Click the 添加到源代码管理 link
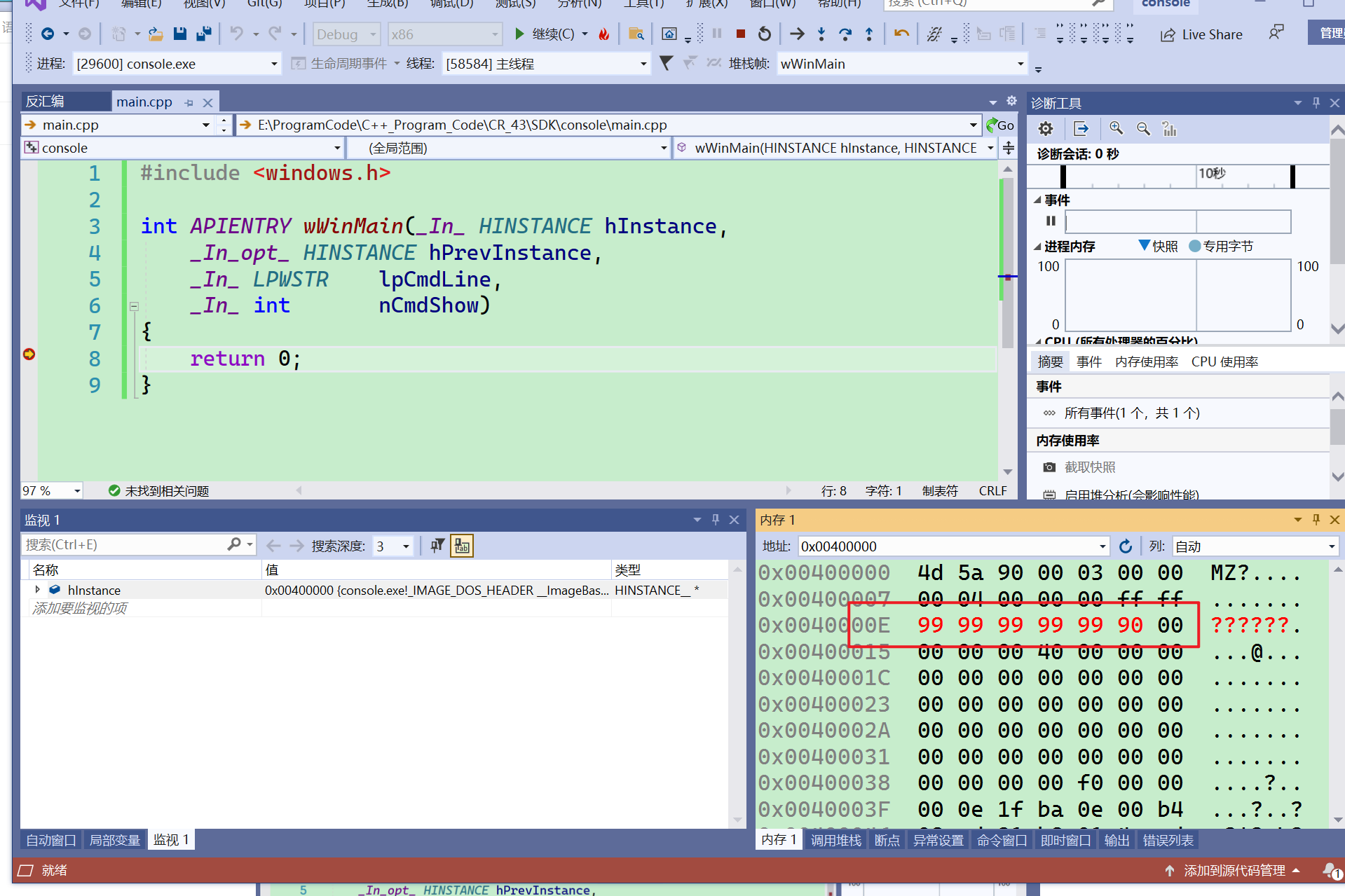This screenshot has width=1345, height=896. [x=1234, y=870]
